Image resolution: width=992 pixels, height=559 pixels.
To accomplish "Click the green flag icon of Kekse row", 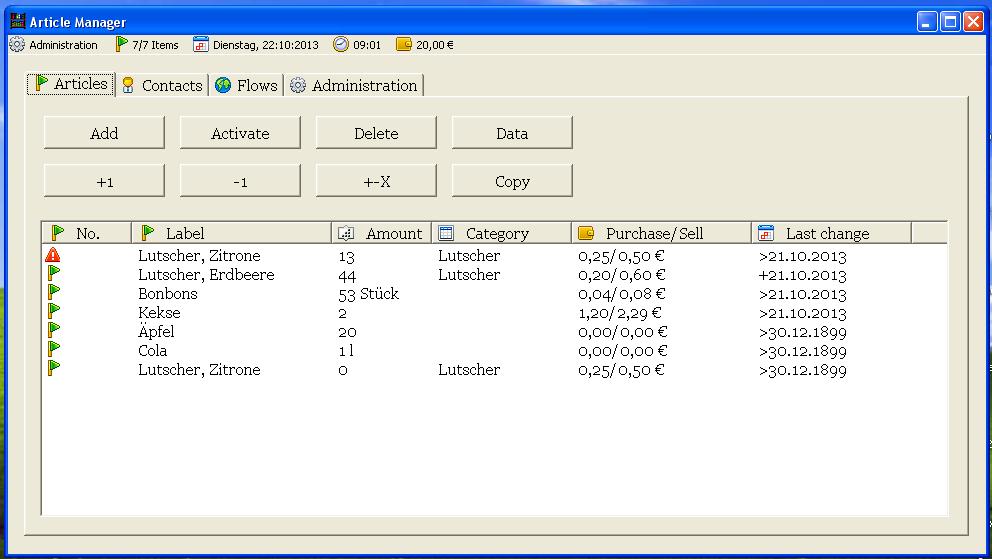I will pyautogui.click(x=54, y=311).
